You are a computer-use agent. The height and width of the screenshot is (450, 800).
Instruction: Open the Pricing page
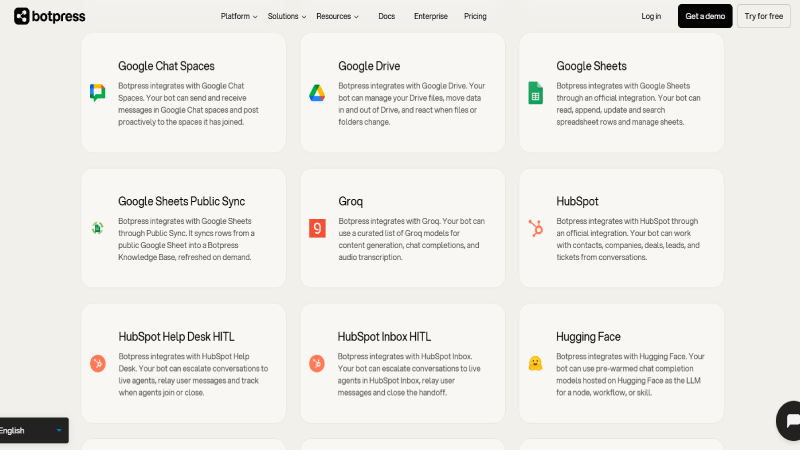click(x=475, y=16)
